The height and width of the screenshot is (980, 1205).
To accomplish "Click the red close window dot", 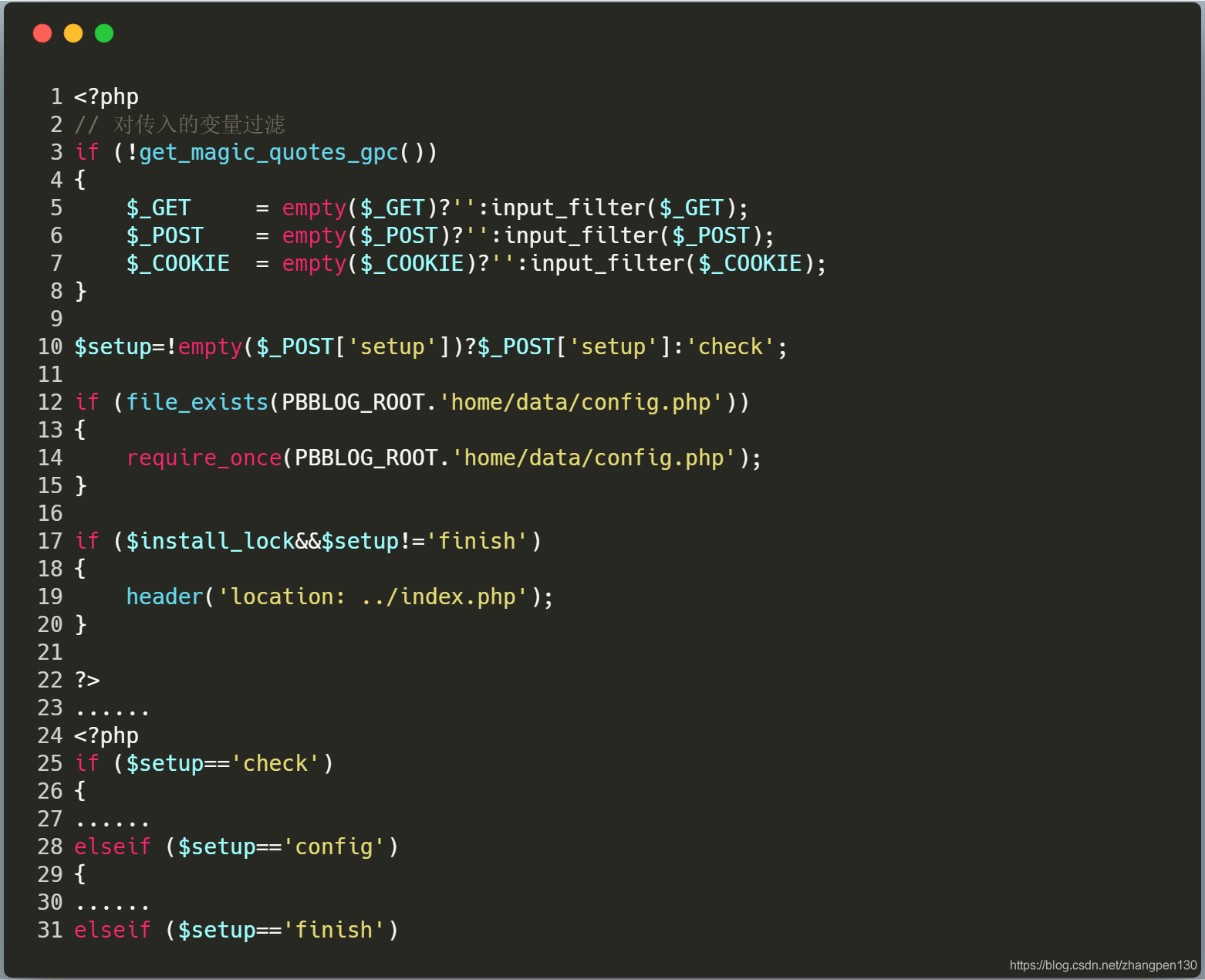I will coord(42,33).
